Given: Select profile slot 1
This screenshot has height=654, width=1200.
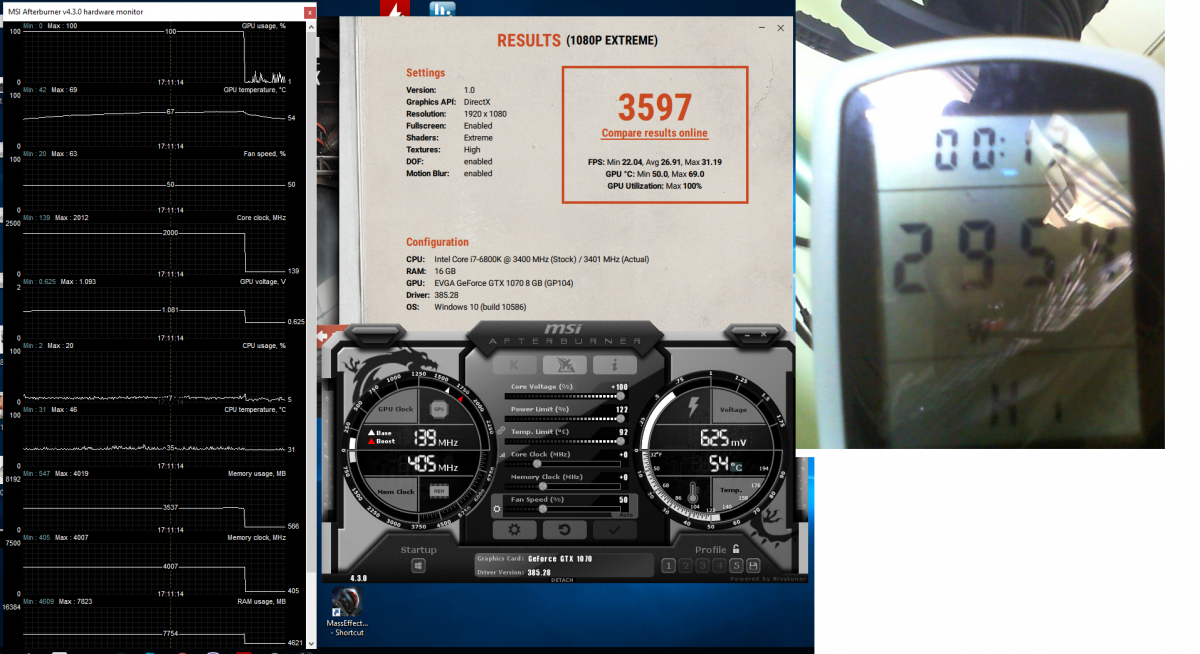Looking at the screenshot, I should click(x=668, y=566).
